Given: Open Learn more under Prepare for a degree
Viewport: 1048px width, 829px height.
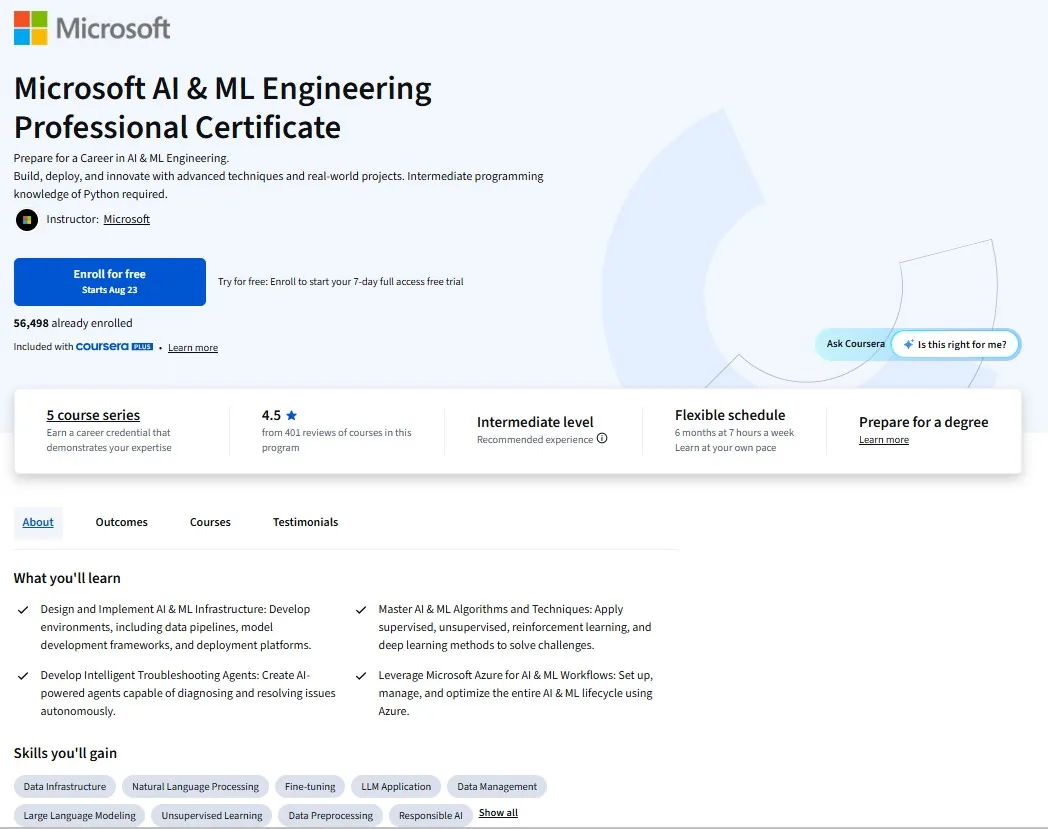Looking at the screenshot, I should pyautogui.click(x=884, y=440).
